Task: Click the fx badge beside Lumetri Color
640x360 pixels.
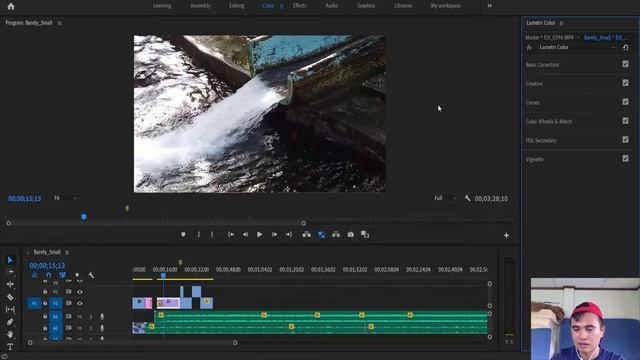Action: tap(529, 47)
